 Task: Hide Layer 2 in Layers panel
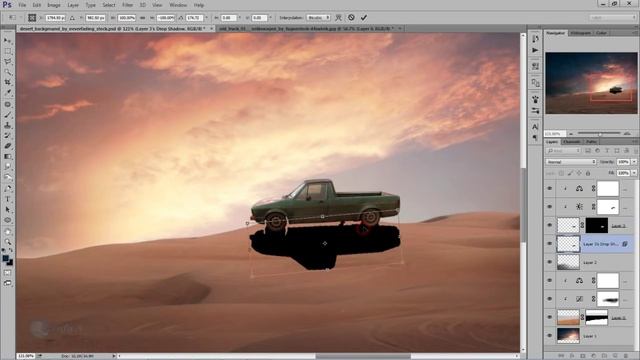click(x=549, y=262)
